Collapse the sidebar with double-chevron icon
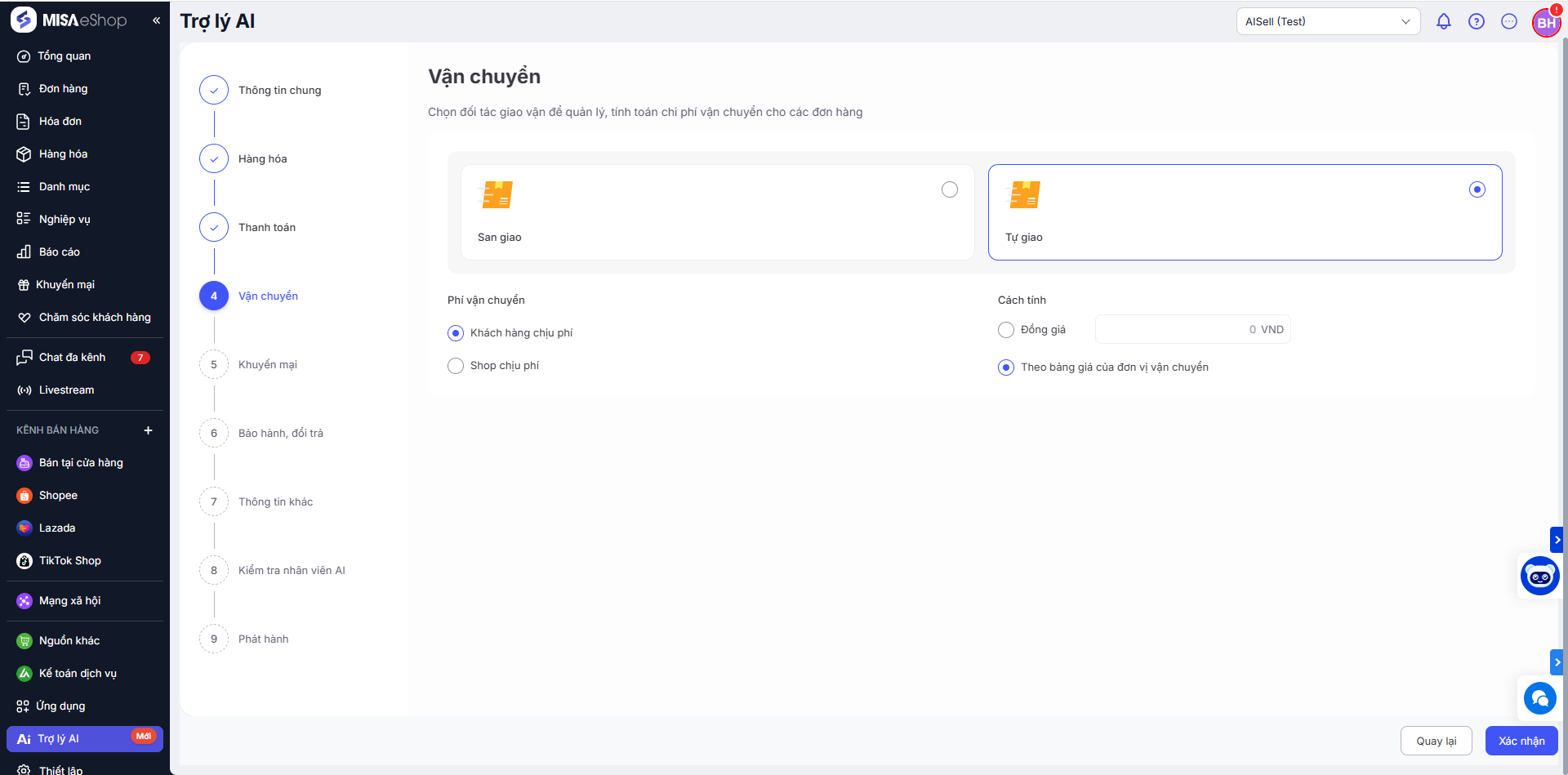Image resolution: width=1568 pixels, height=775 pixels. [156, 20]
